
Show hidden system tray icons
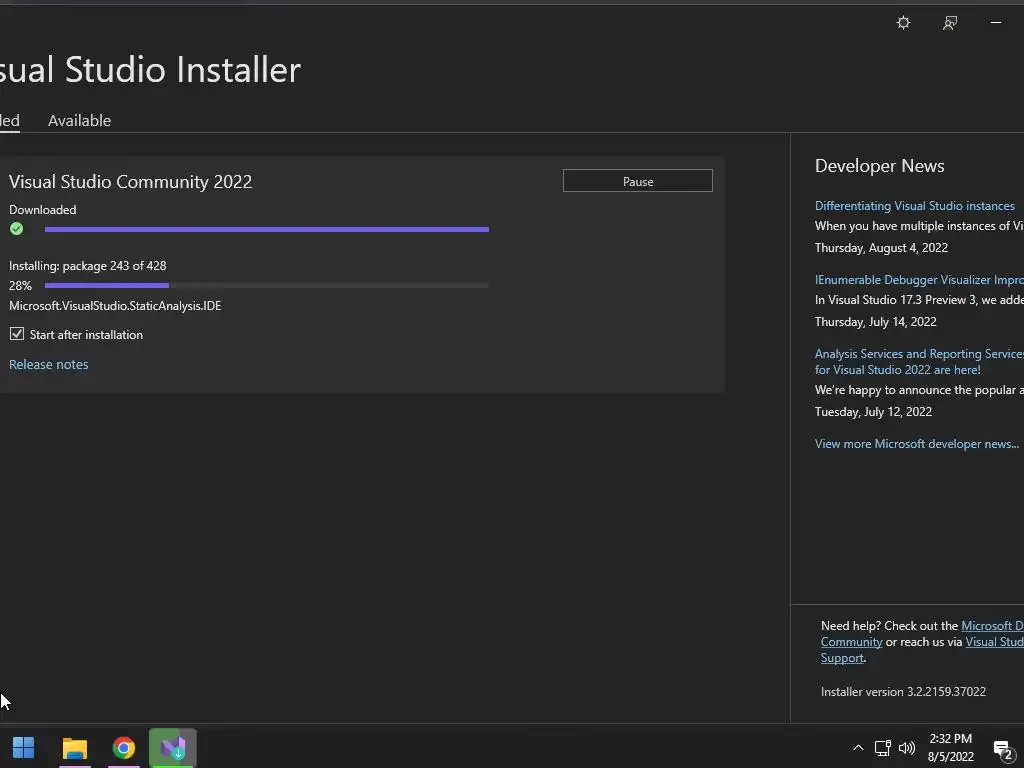[858, 748]
